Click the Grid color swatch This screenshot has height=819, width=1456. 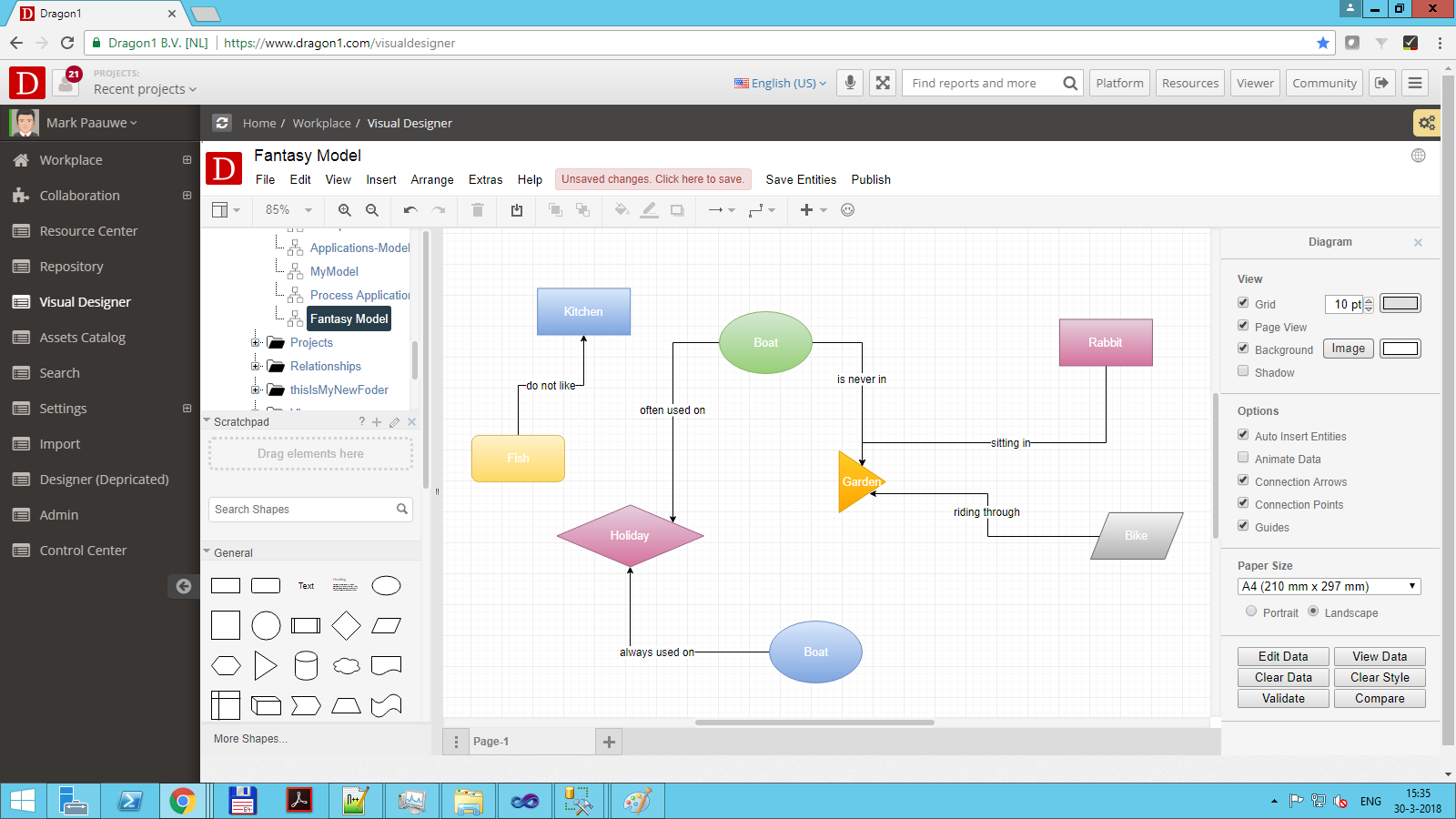pyautogui.click(x=1400, y=304)
